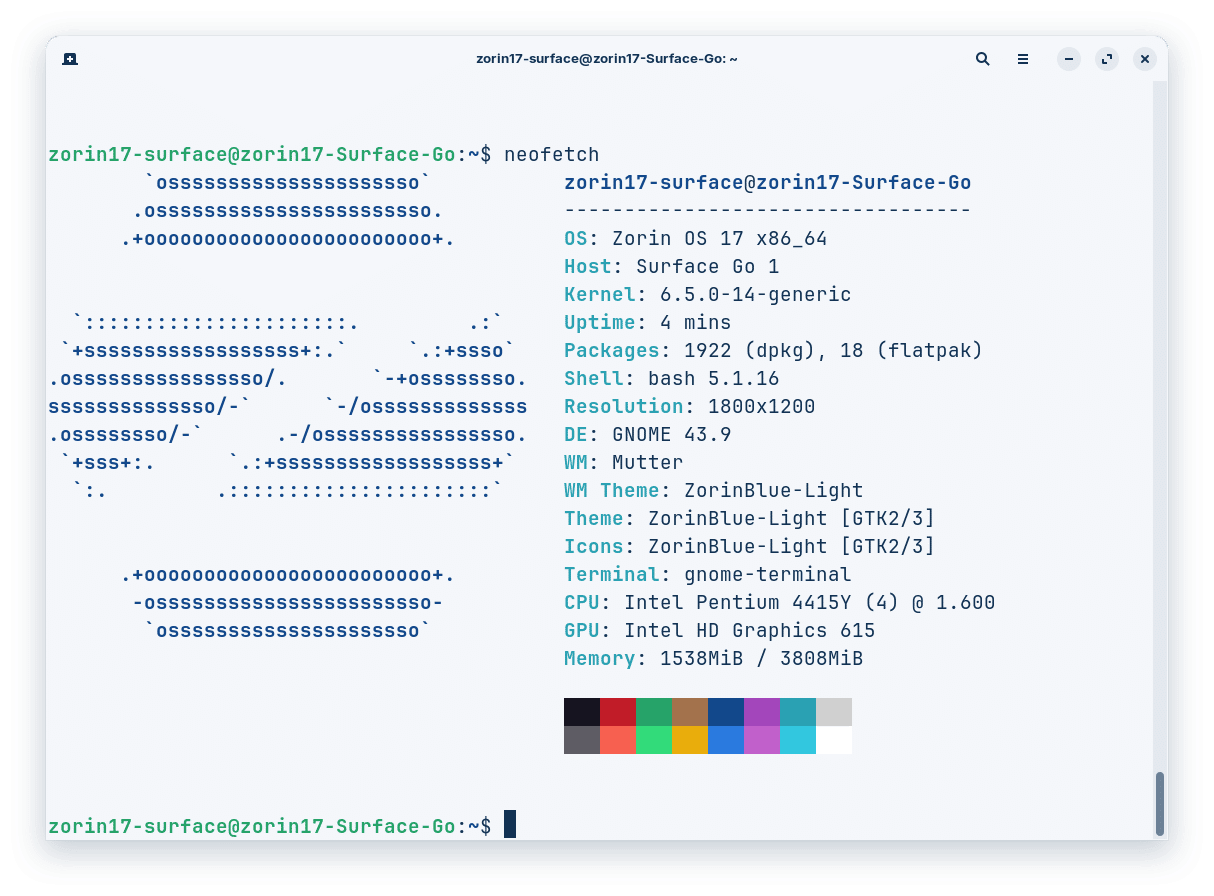Click the GPU line Intel HD Graphics 615
The height and width of the screenshot is (896, 1214).
(x=720, y=631)
